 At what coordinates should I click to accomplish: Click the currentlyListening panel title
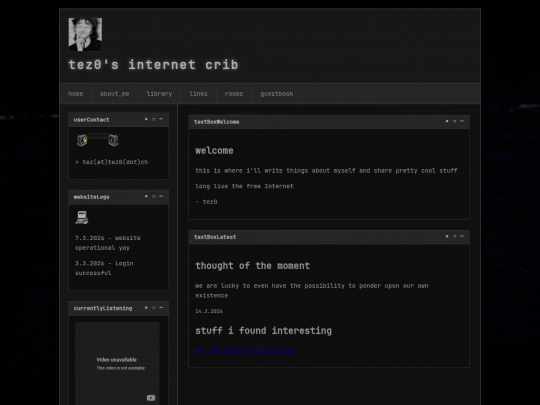(103, 308)
